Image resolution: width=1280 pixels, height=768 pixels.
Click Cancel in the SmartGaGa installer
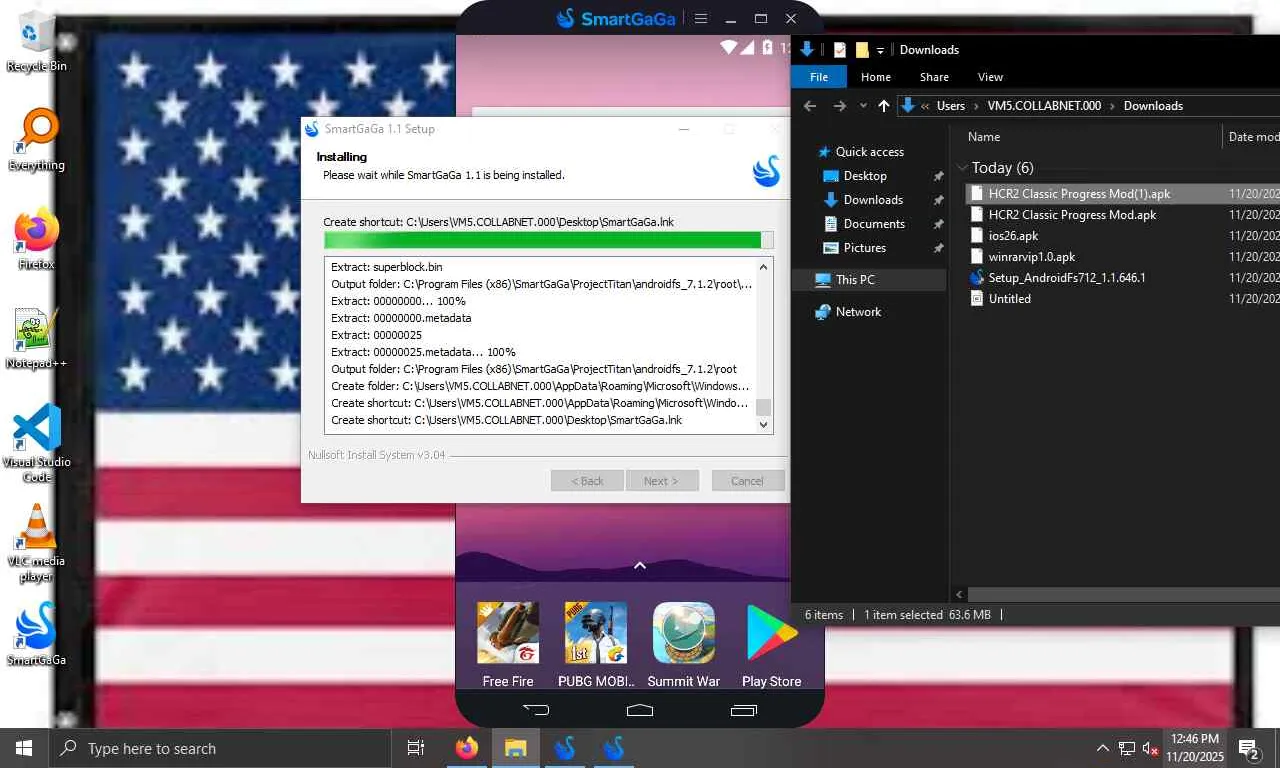coord(747,481)
